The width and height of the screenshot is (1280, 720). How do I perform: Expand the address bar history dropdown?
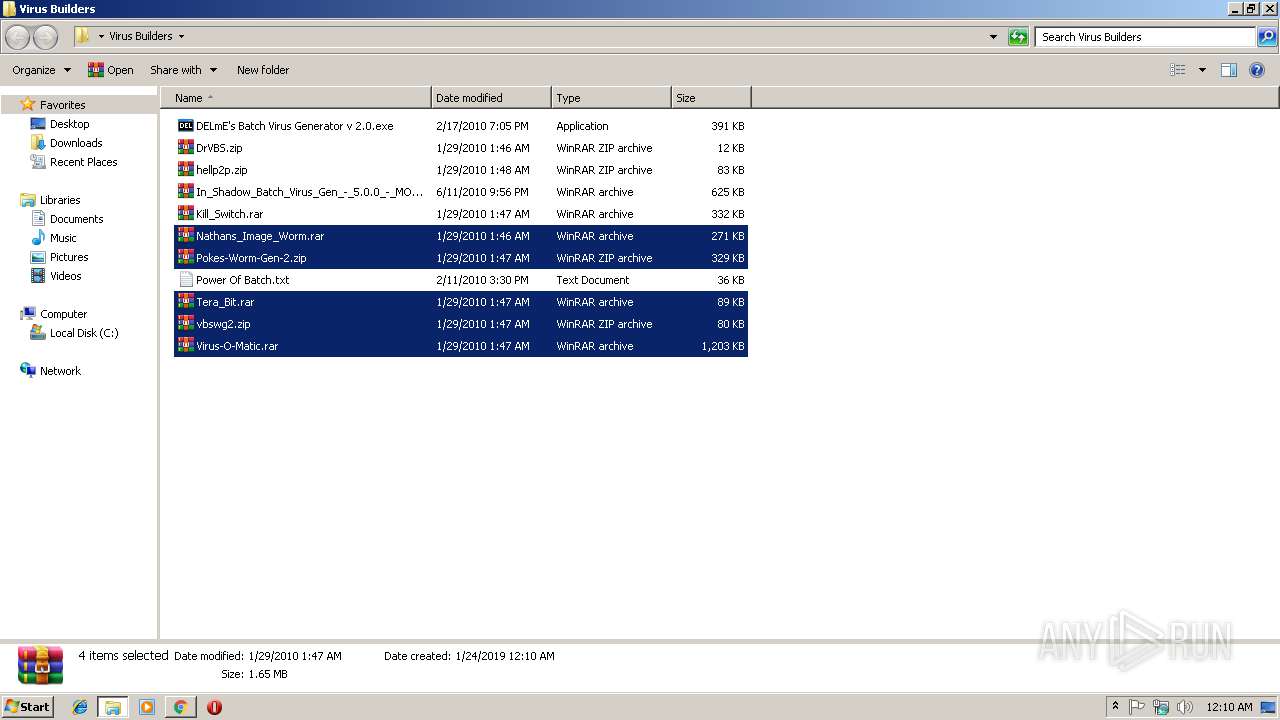tap(993, 37)
